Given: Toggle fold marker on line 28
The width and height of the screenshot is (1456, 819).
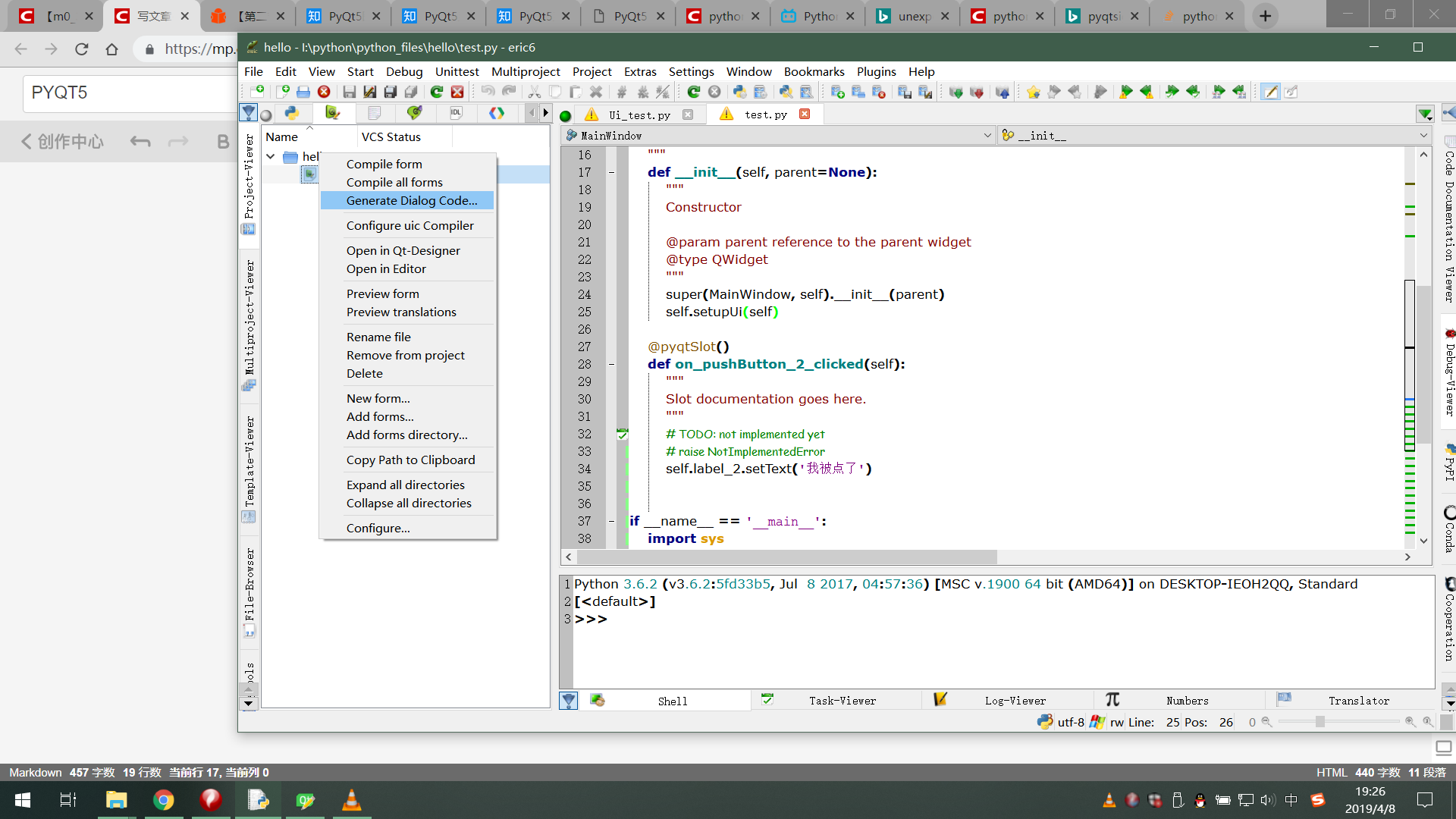Looking at the screenshot, I should tap(611, 365).
